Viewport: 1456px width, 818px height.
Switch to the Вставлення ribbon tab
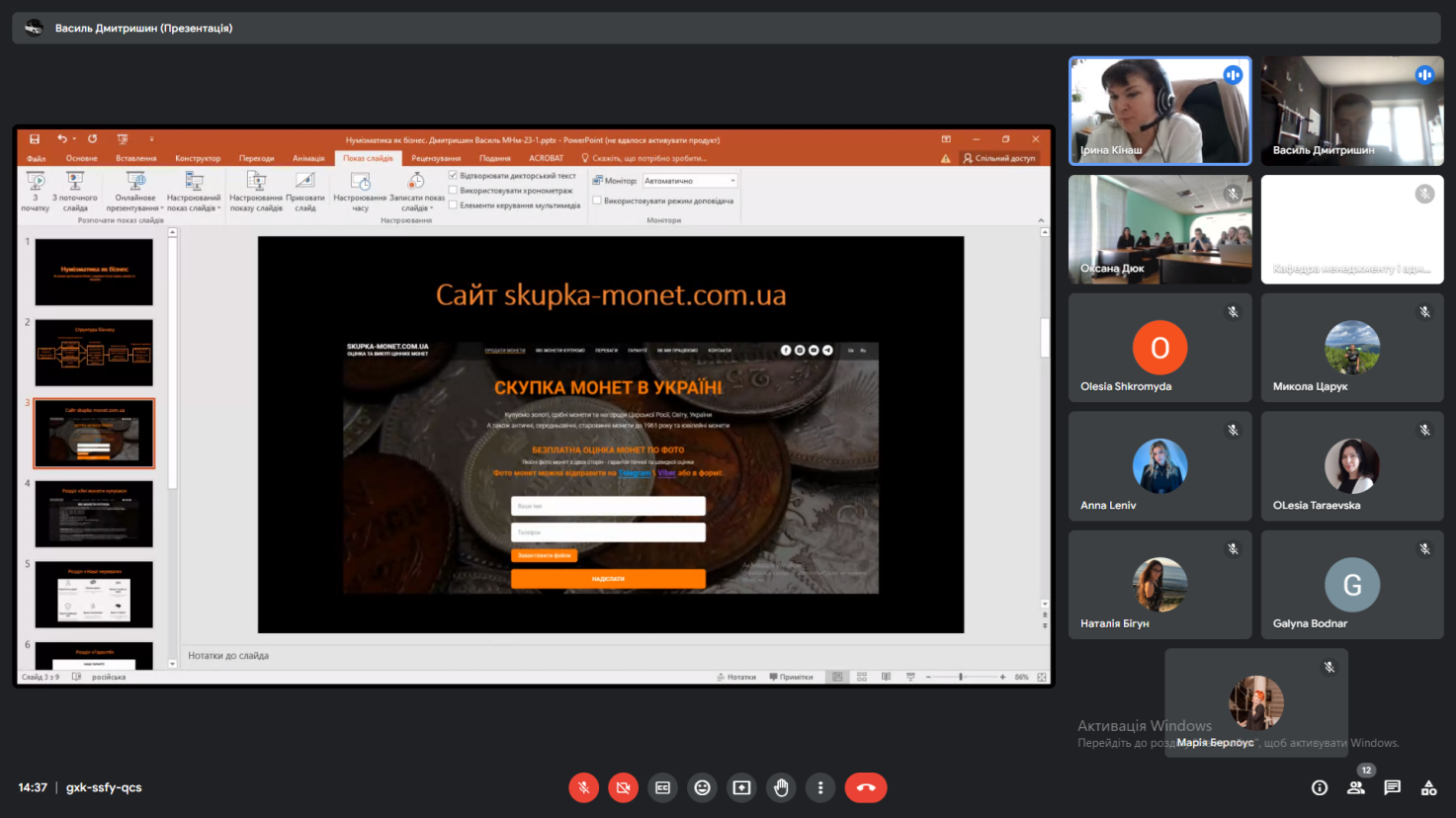[136, 158]
